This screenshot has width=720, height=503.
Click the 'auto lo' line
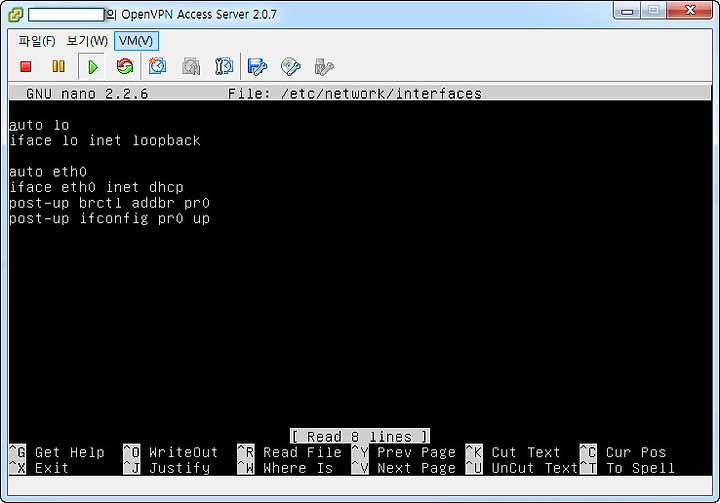[x=39, y=125]
